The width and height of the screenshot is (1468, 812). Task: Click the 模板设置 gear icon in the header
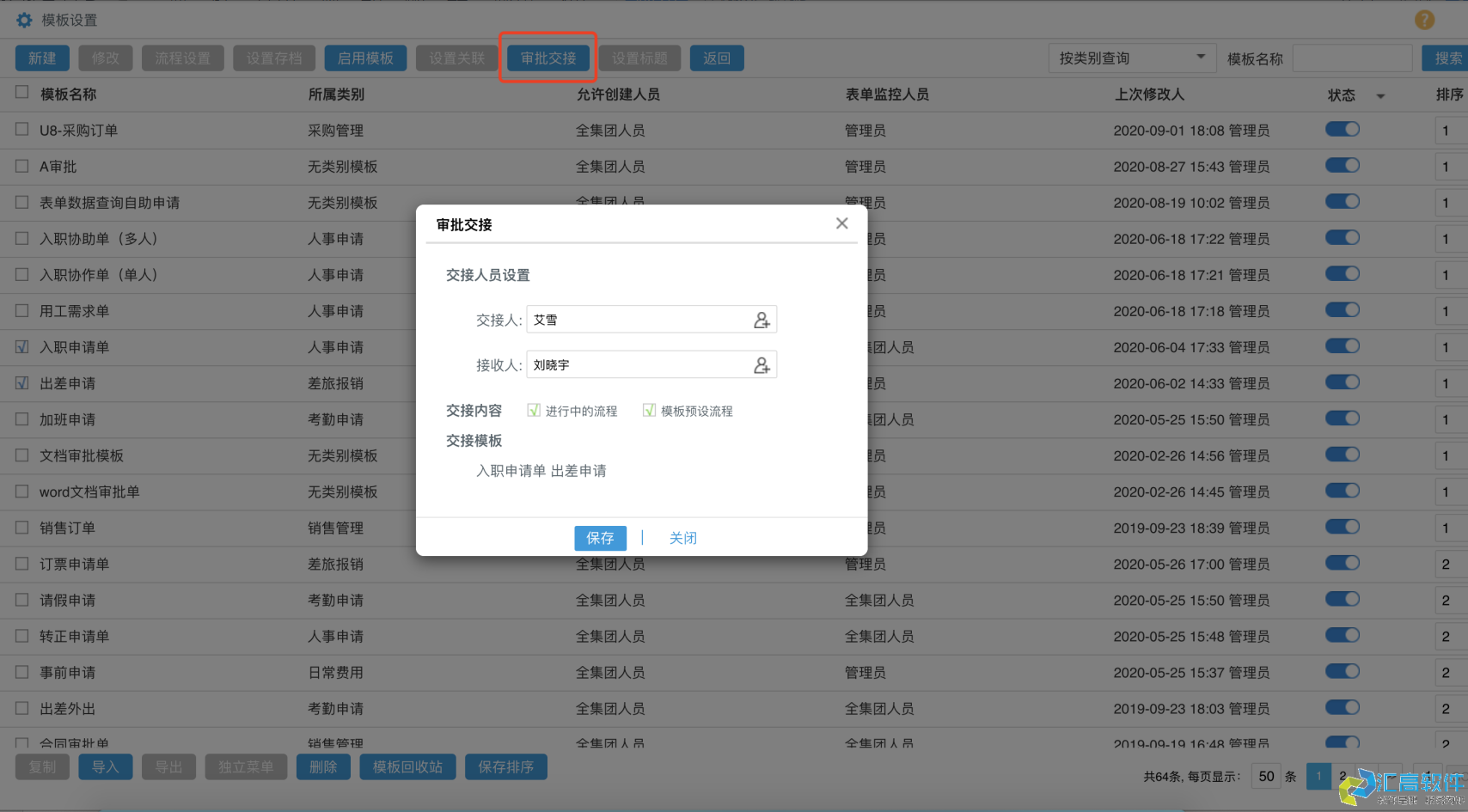[23, 20]
